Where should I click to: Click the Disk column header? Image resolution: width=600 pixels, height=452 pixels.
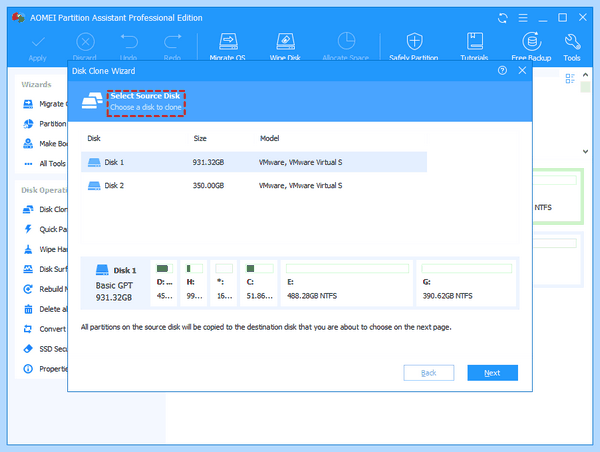coord(94,138)
